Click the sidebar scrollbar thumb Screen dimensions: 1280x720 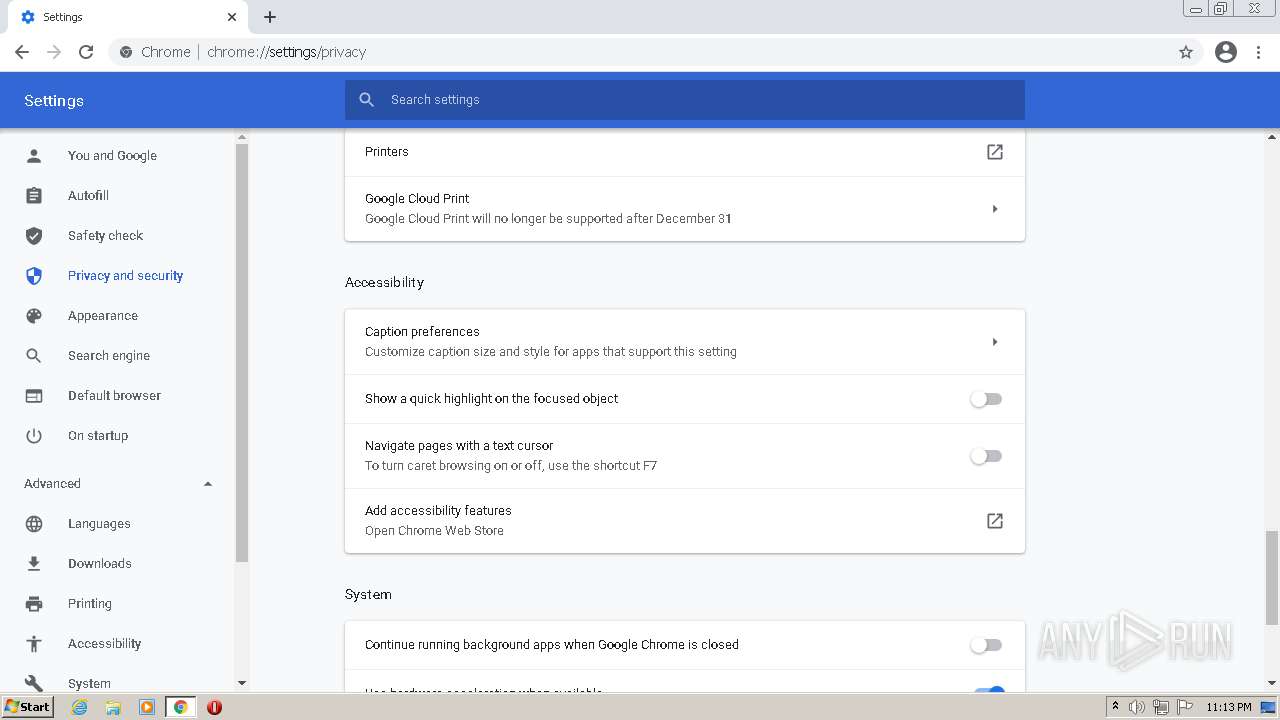[242, 352]
